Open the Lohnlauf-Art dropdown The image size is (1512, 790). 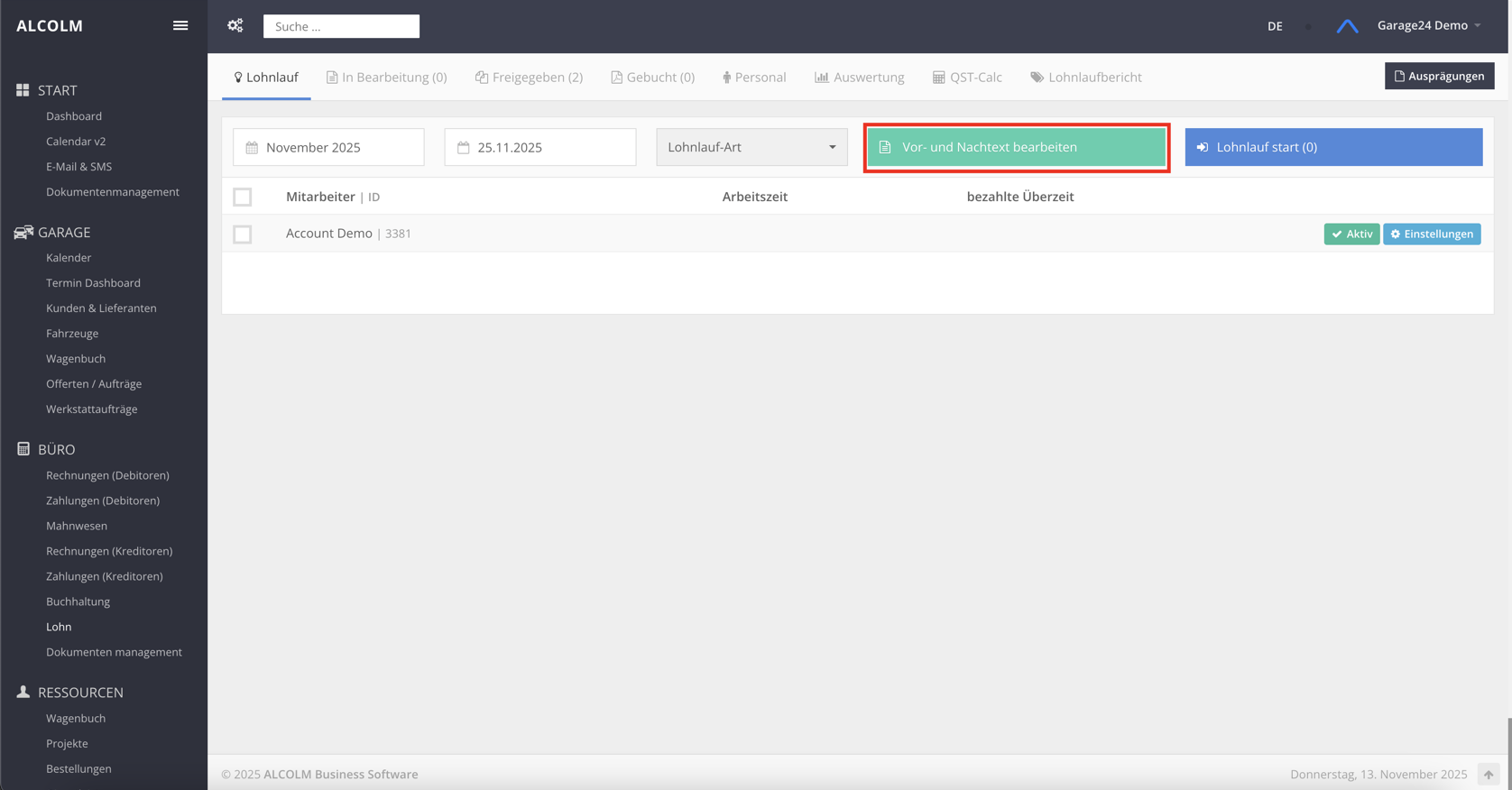[751, 147]
